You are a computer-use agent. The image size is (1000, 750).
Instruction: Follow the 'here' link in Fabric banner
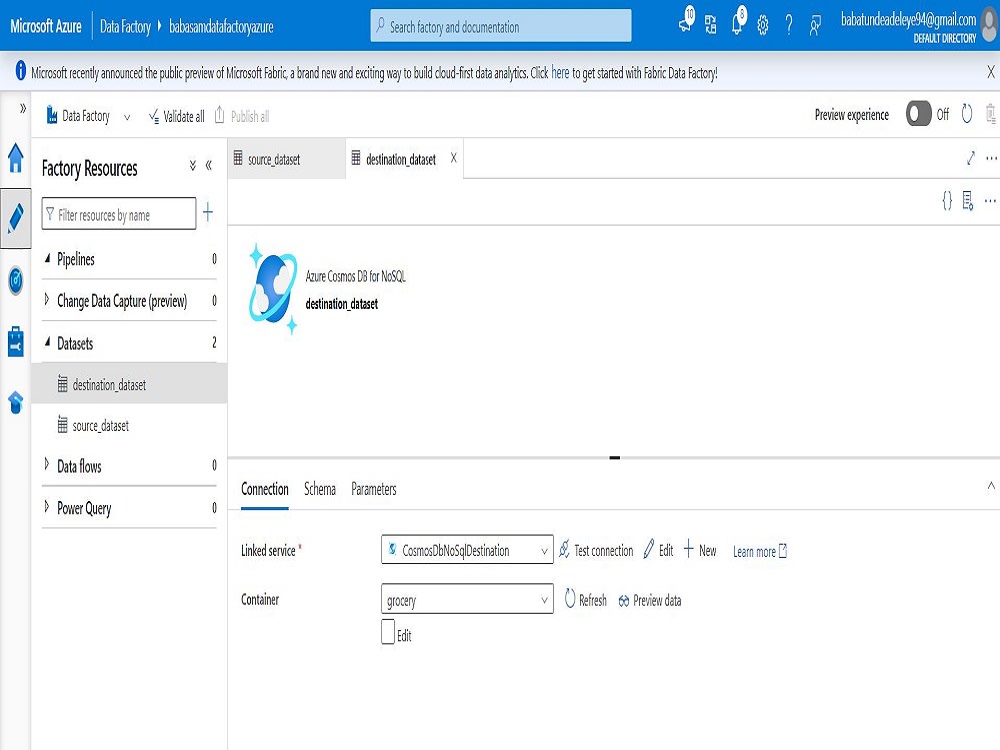(560, 73)
